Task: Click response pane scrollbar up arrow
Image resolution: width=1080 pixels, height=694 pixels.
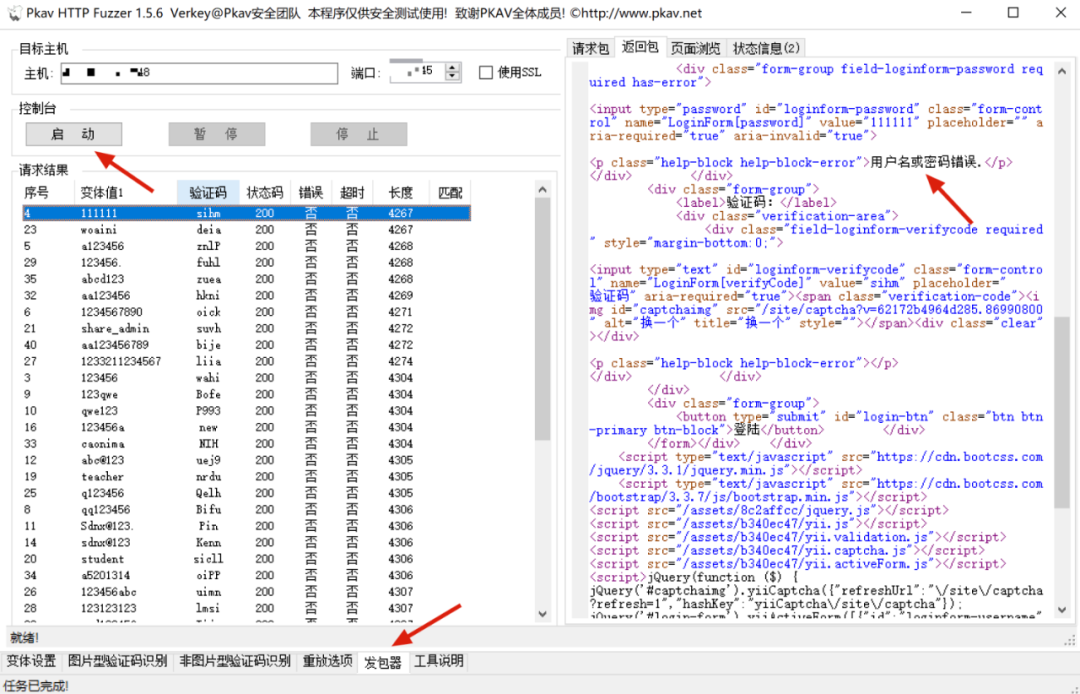Action: [x=1061, y=71]
